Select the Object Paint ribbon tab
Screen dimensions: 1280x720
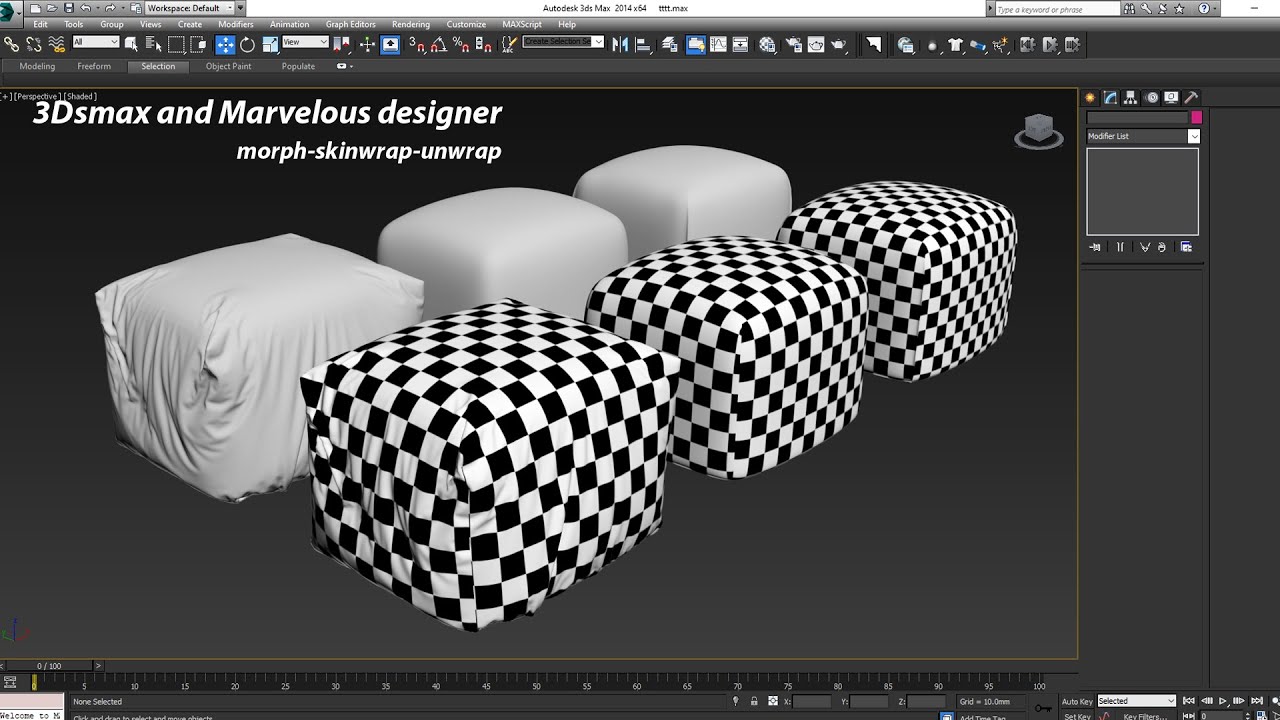coord(229,66)
